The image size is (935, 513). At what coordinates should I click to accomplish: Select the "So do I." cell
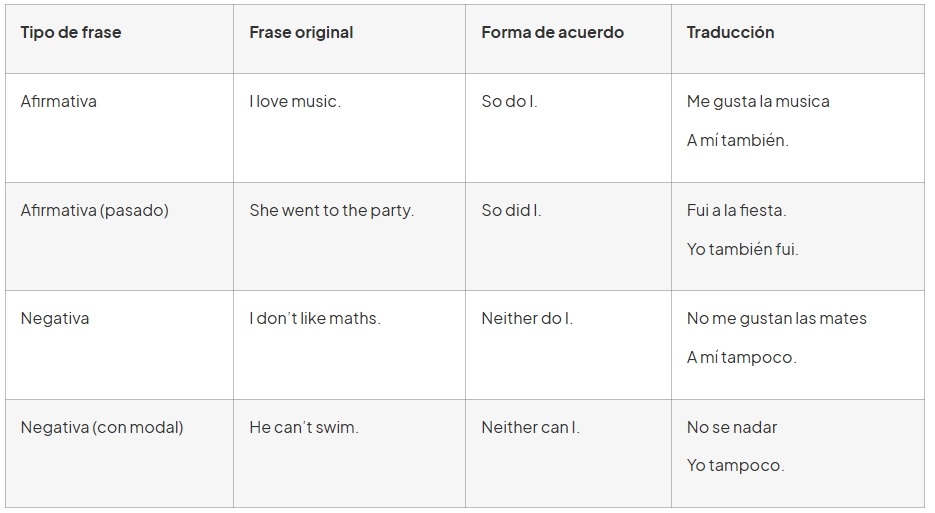(509, 101)
